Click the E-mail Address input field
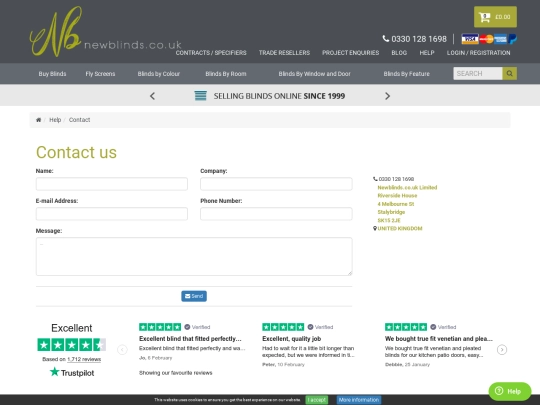The height and width of the screenshot is (405, 540). pyautogui.click(x=112, y=214)
